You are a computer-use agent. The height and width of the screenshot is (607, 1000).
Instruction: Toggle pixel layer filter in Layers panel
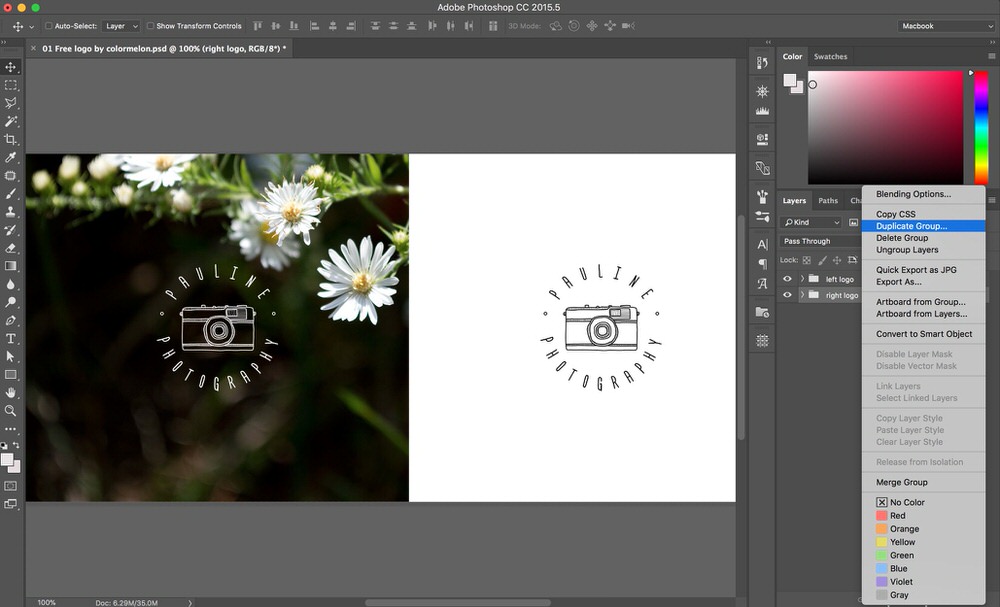[x=853, y=222]
